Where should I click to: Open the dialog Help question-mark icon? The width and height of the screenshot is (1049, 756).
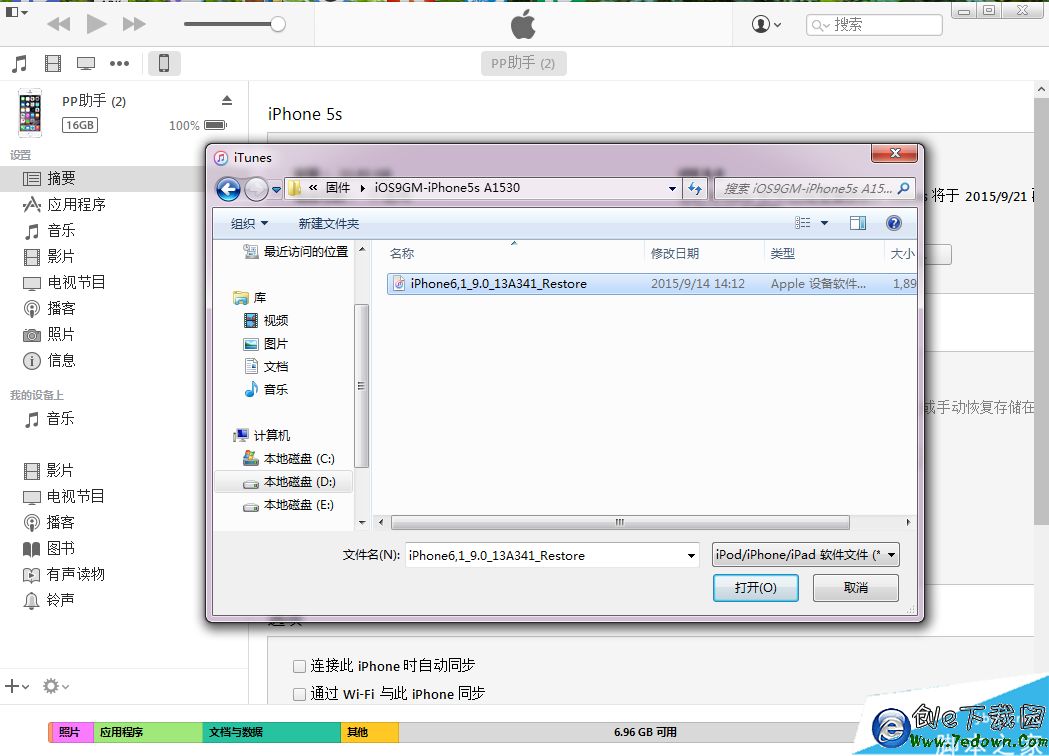point(893,223)
